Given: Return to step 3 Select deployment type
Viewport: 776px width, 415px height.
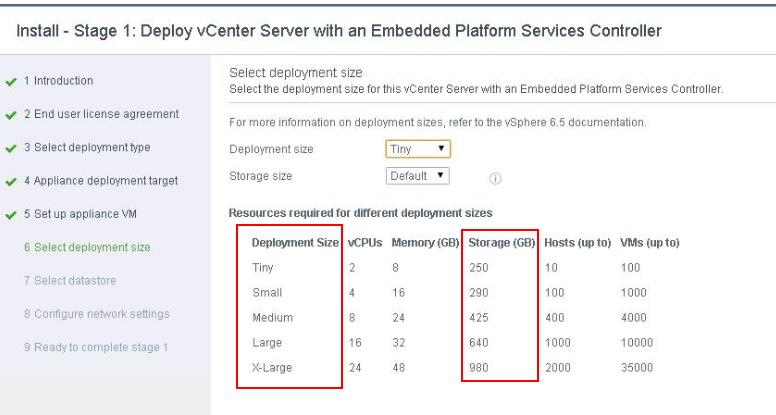Looking at the screenshot, I should pyautogui.click(x=87, y=147).
